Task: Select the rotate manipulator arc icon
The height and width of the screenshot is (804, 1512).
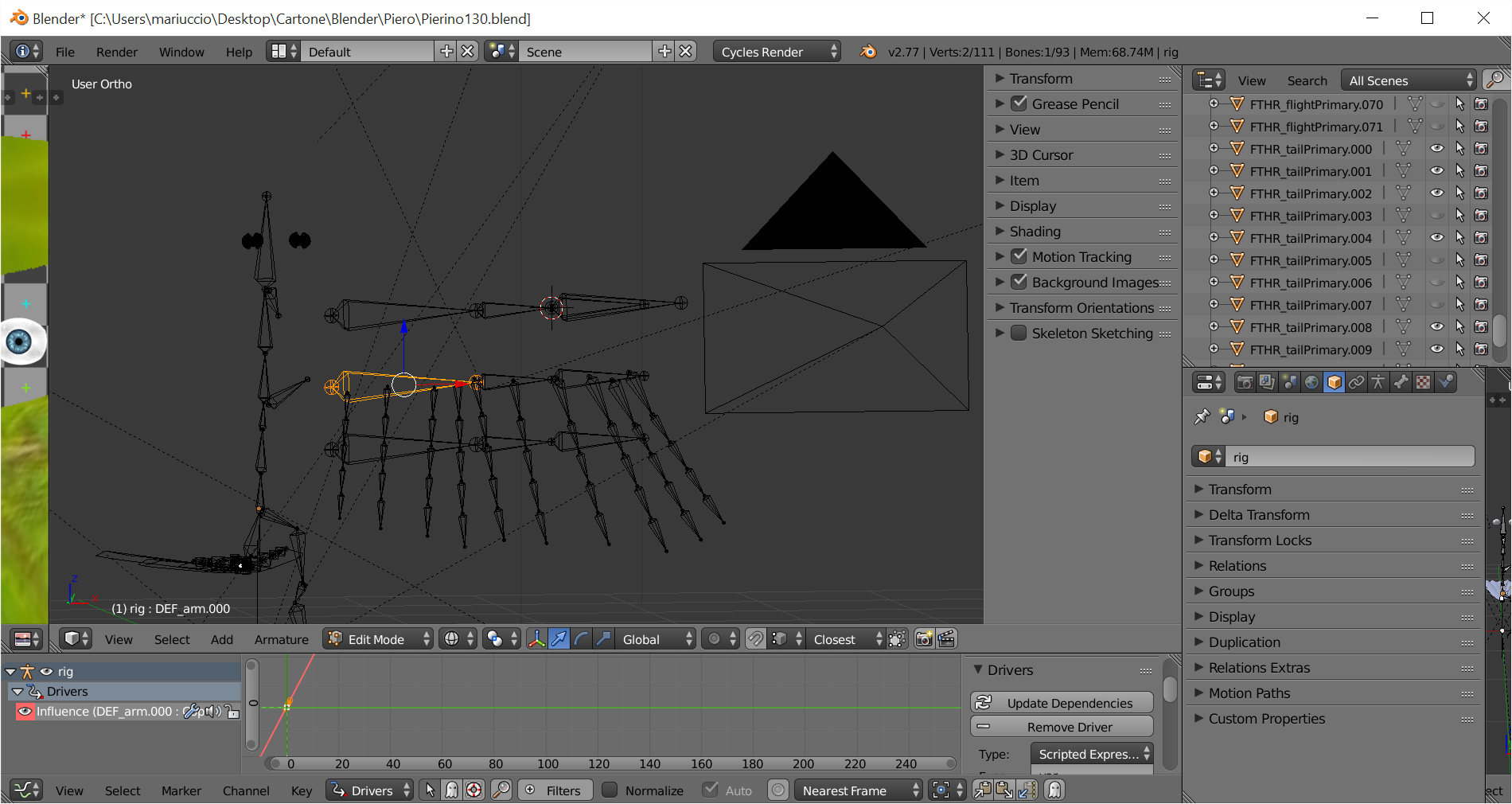Action: [582, 639]
